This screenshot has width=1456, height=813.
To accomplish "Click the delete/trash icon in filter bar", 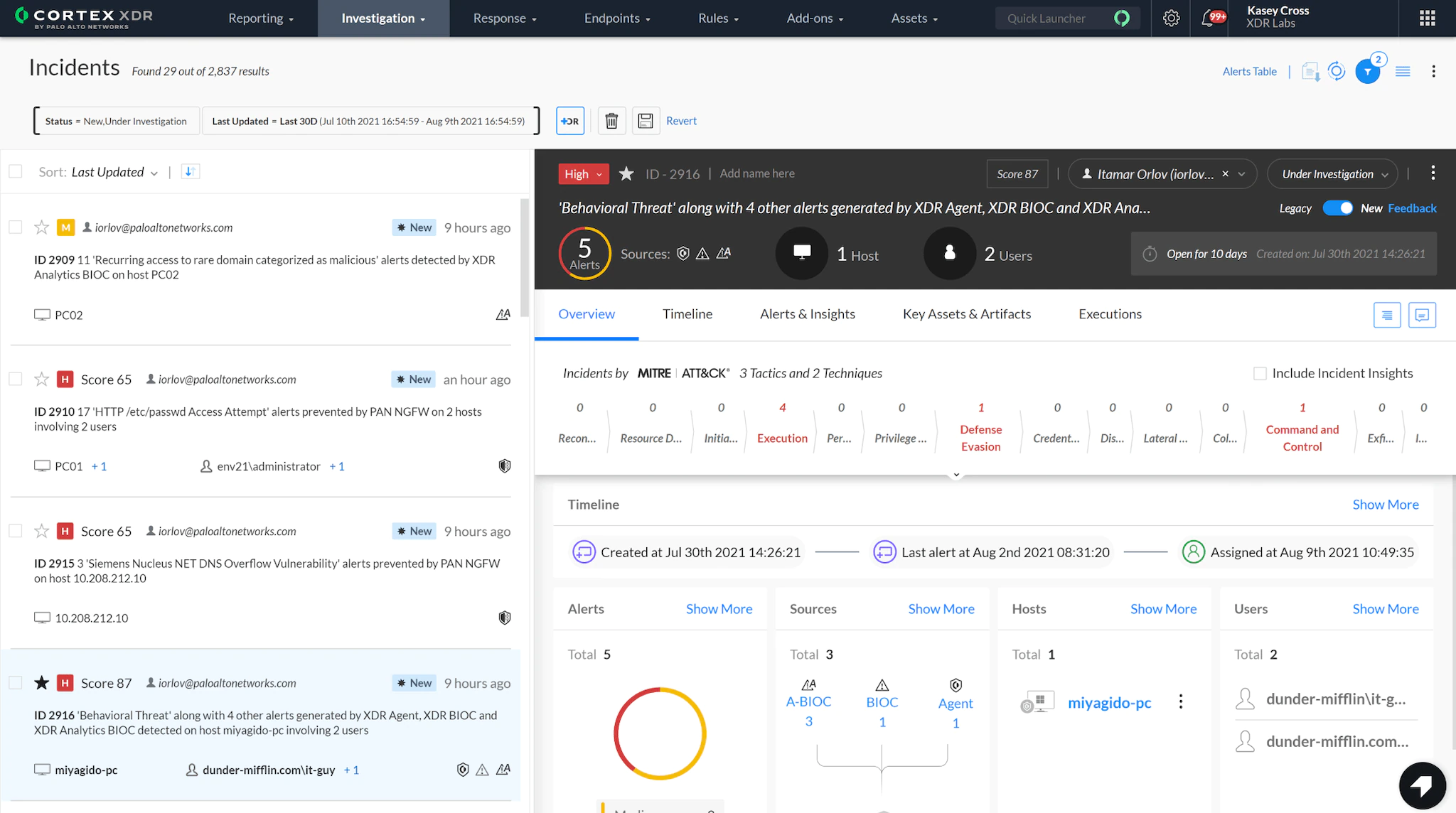I will [611, 121].
